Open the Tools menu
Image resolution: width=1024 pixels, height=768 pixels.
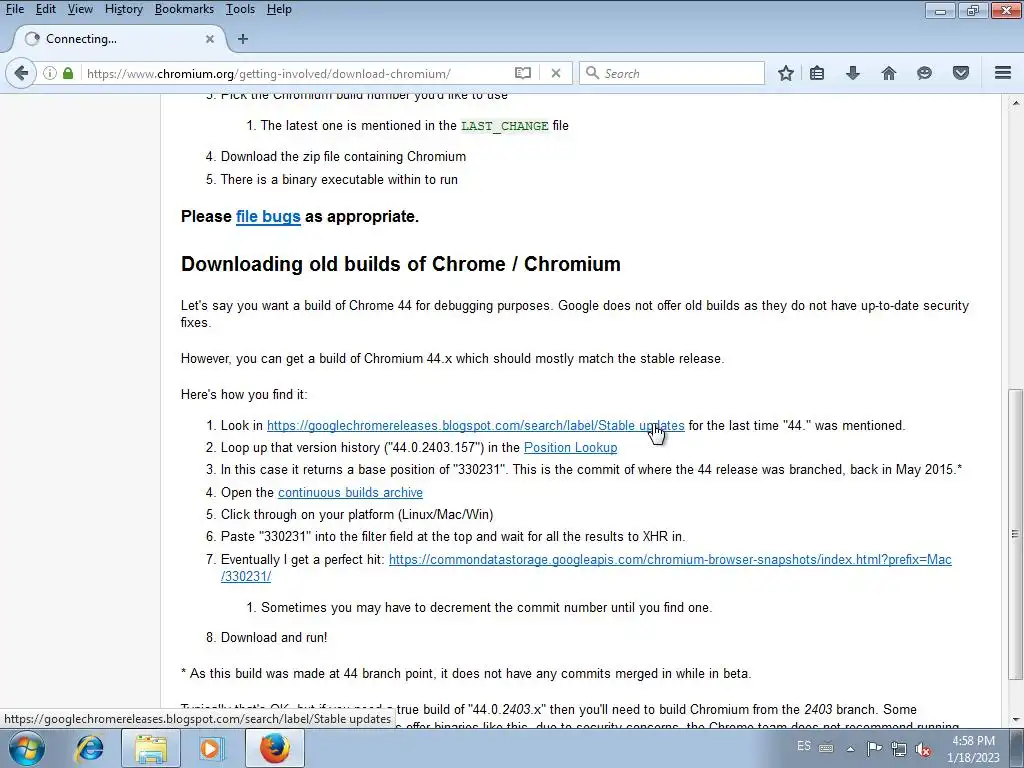pyautogui.click(x=240, y=9)
